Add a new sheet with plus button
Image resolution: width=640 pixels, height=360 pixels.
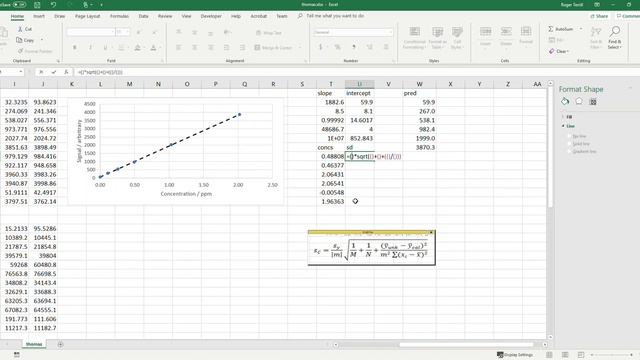60,344
